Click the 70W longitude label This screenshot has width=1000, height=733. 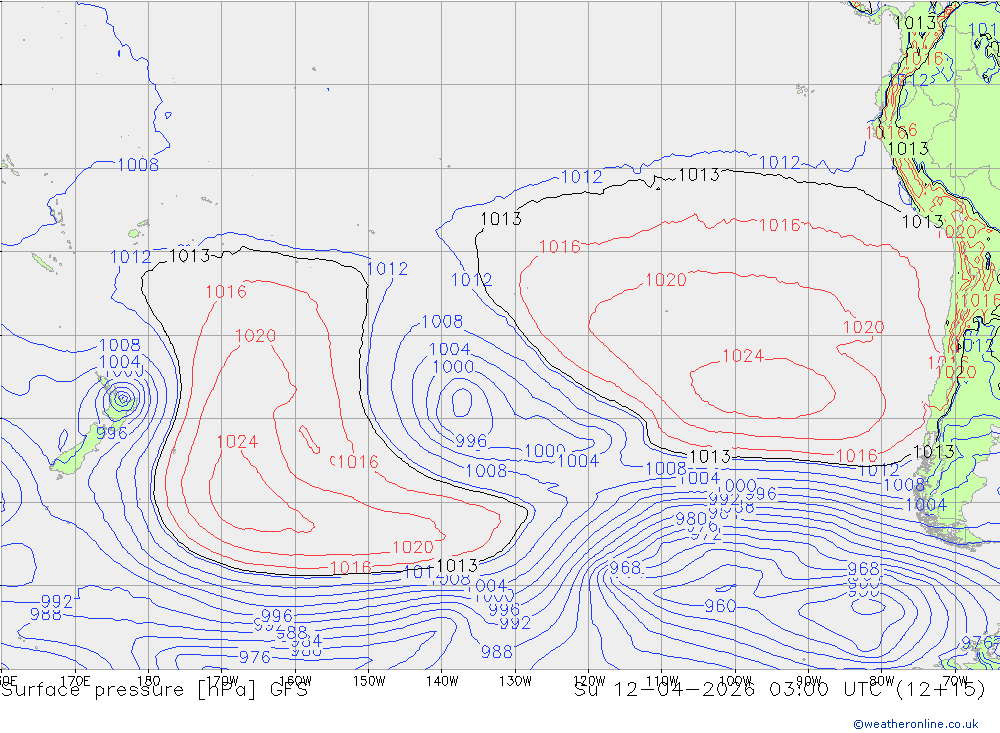(955, 681)
